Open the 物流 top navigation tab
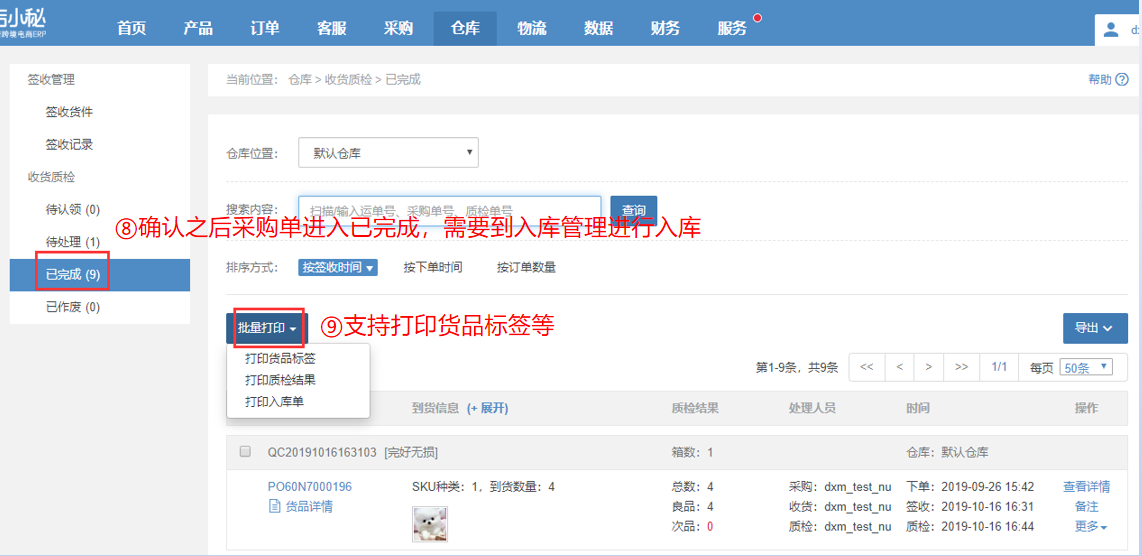Screen dimensions: 1142x556 [x=532, y=28]
